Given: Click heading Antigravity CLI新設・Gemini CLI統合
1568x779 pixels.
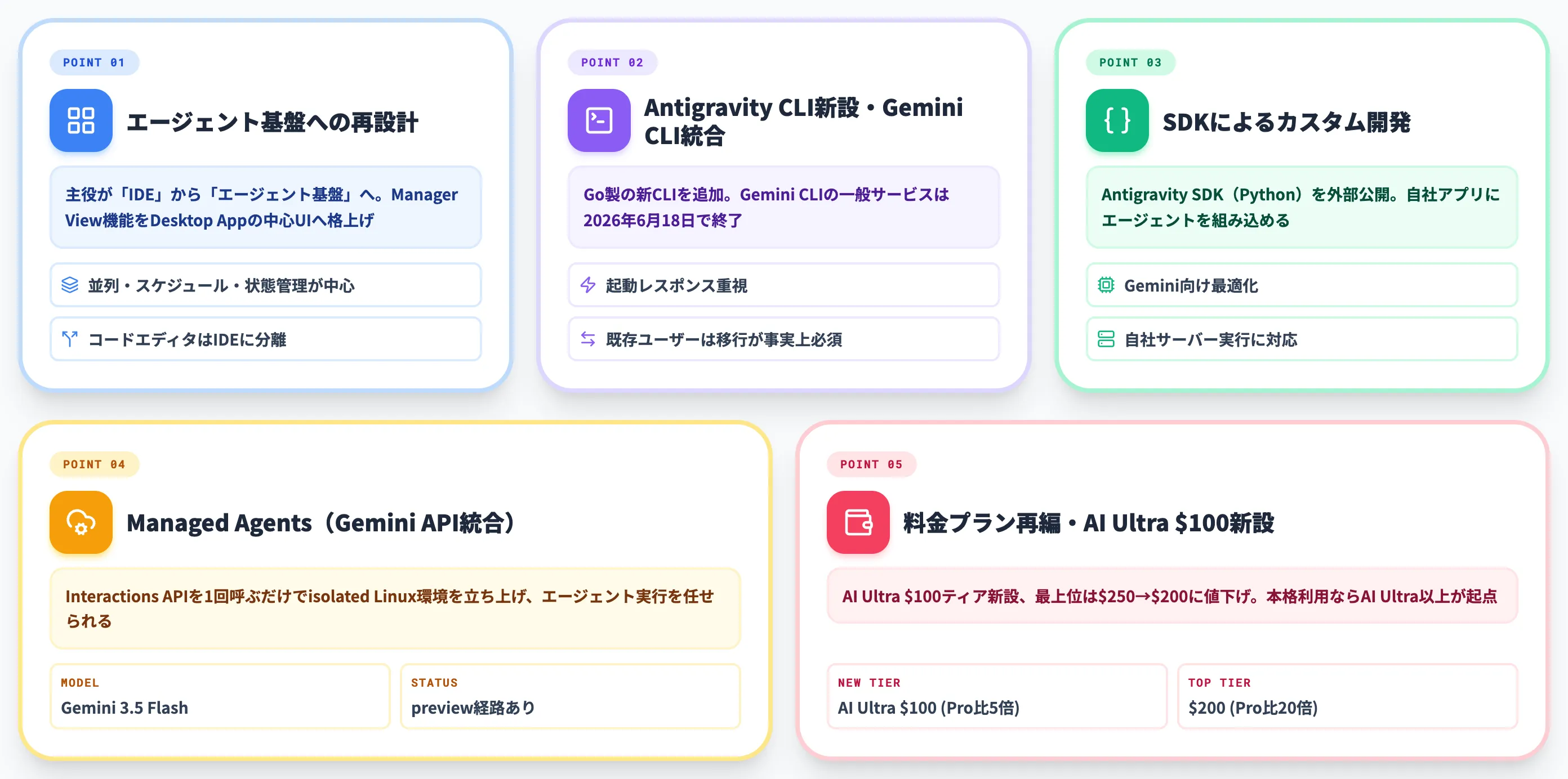Looking at the screenshot, I should pos(804,121).
